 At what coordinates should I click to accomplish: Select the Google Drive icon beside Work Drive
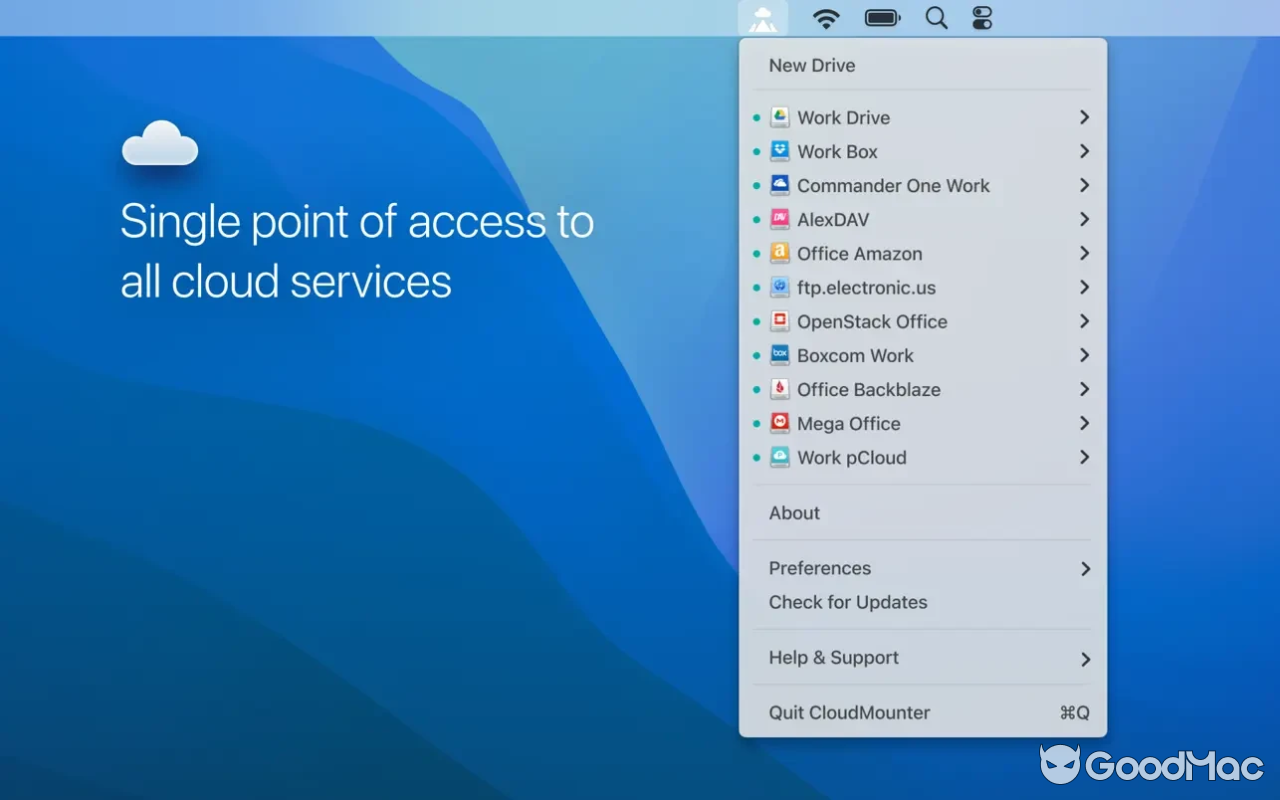tap(780, 117)
